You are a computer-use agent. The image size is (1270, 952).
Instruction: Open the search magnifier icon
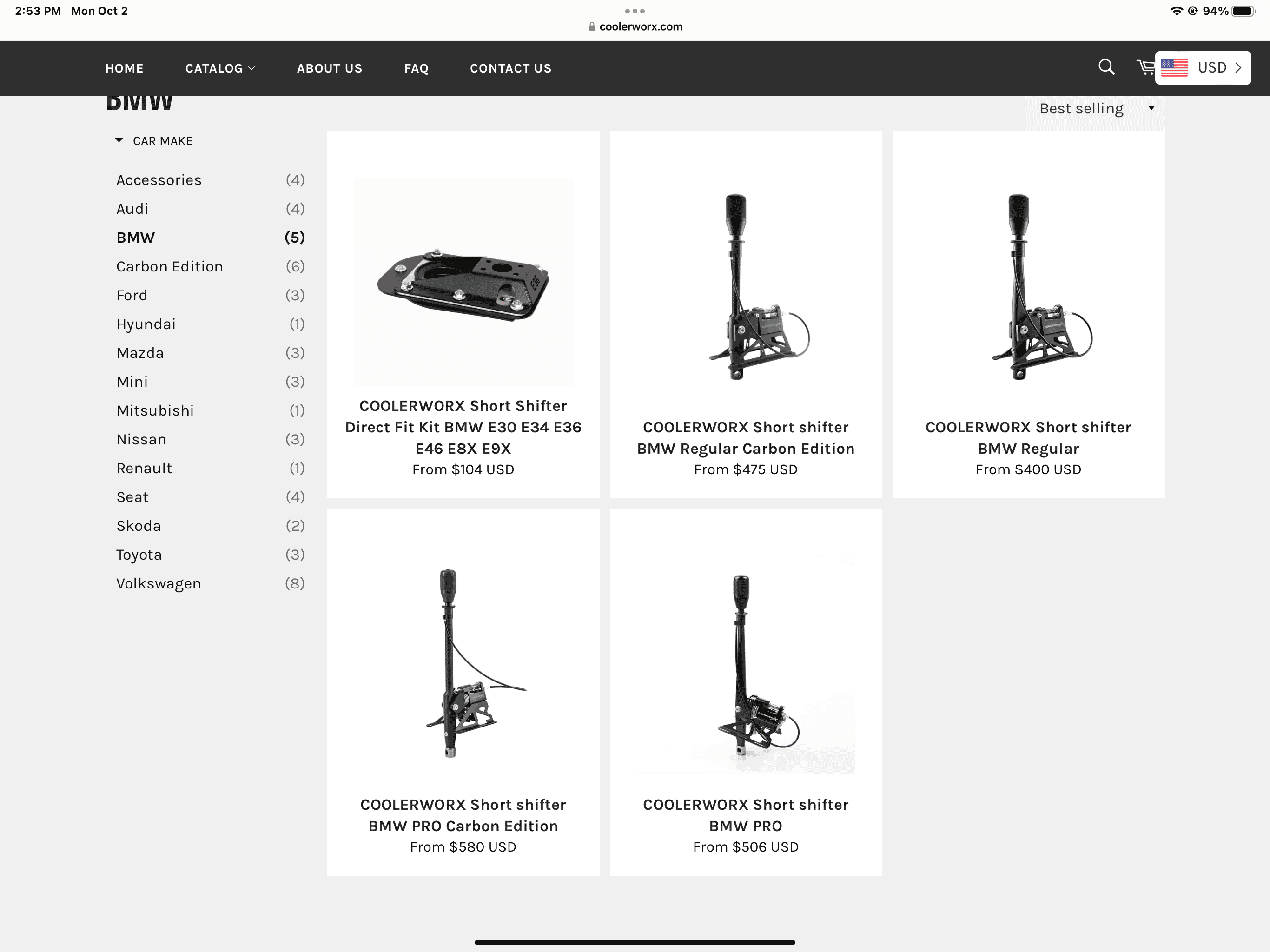1106,67
